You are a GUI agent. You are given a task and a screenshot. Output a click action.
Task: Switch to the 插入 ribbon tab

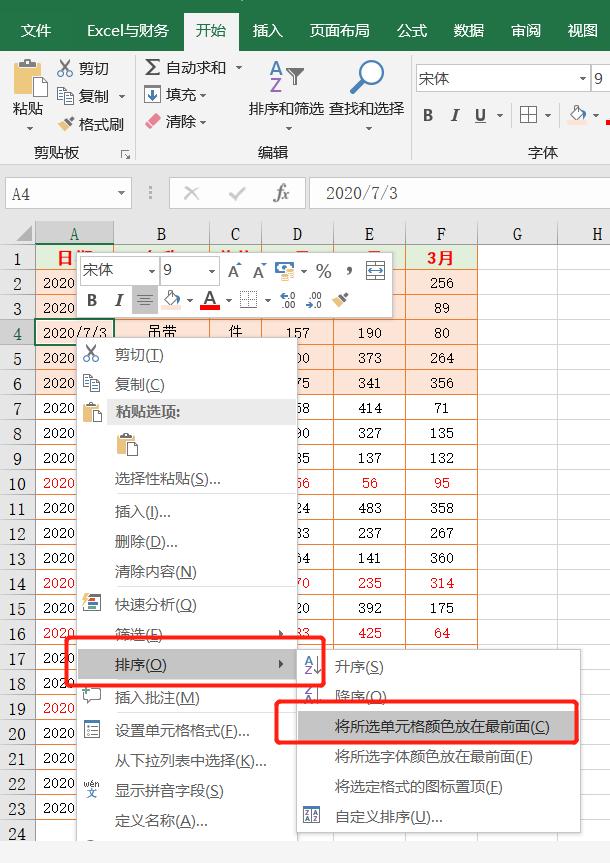click(x=268, y=31)
